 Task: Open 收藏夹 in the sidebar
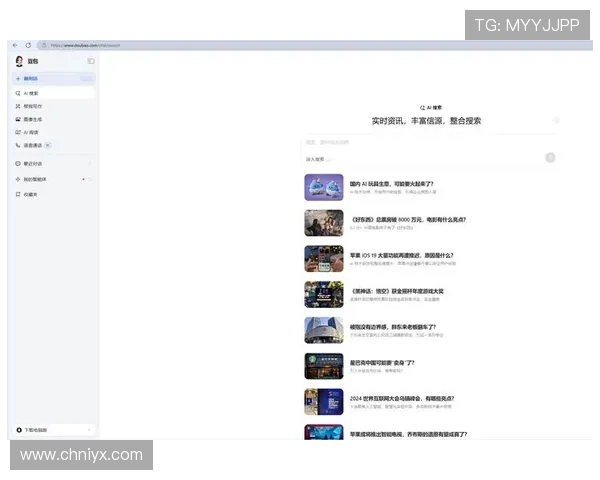tap(54, 194)
